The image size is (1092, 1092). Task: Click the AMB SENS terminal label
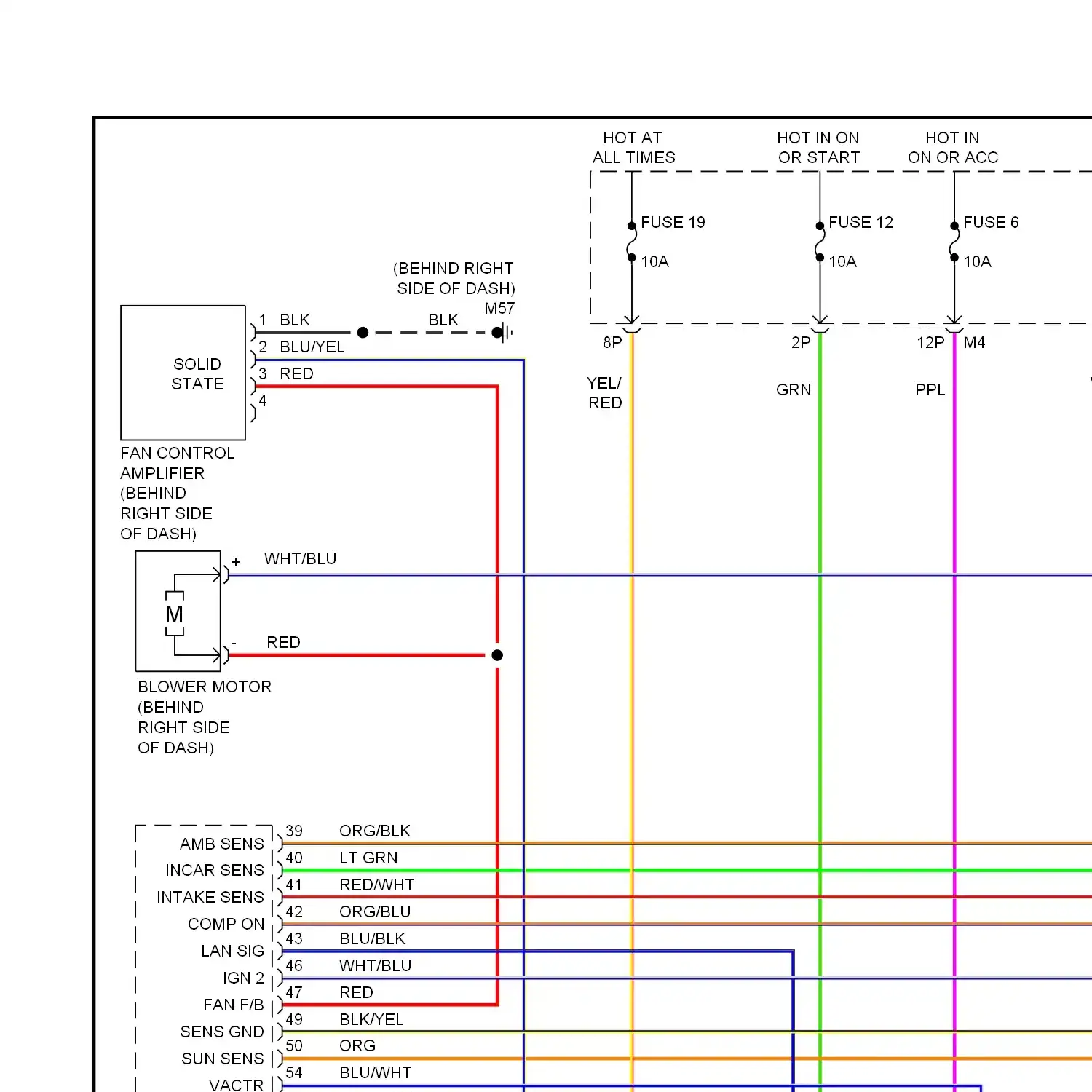[222, 844]
